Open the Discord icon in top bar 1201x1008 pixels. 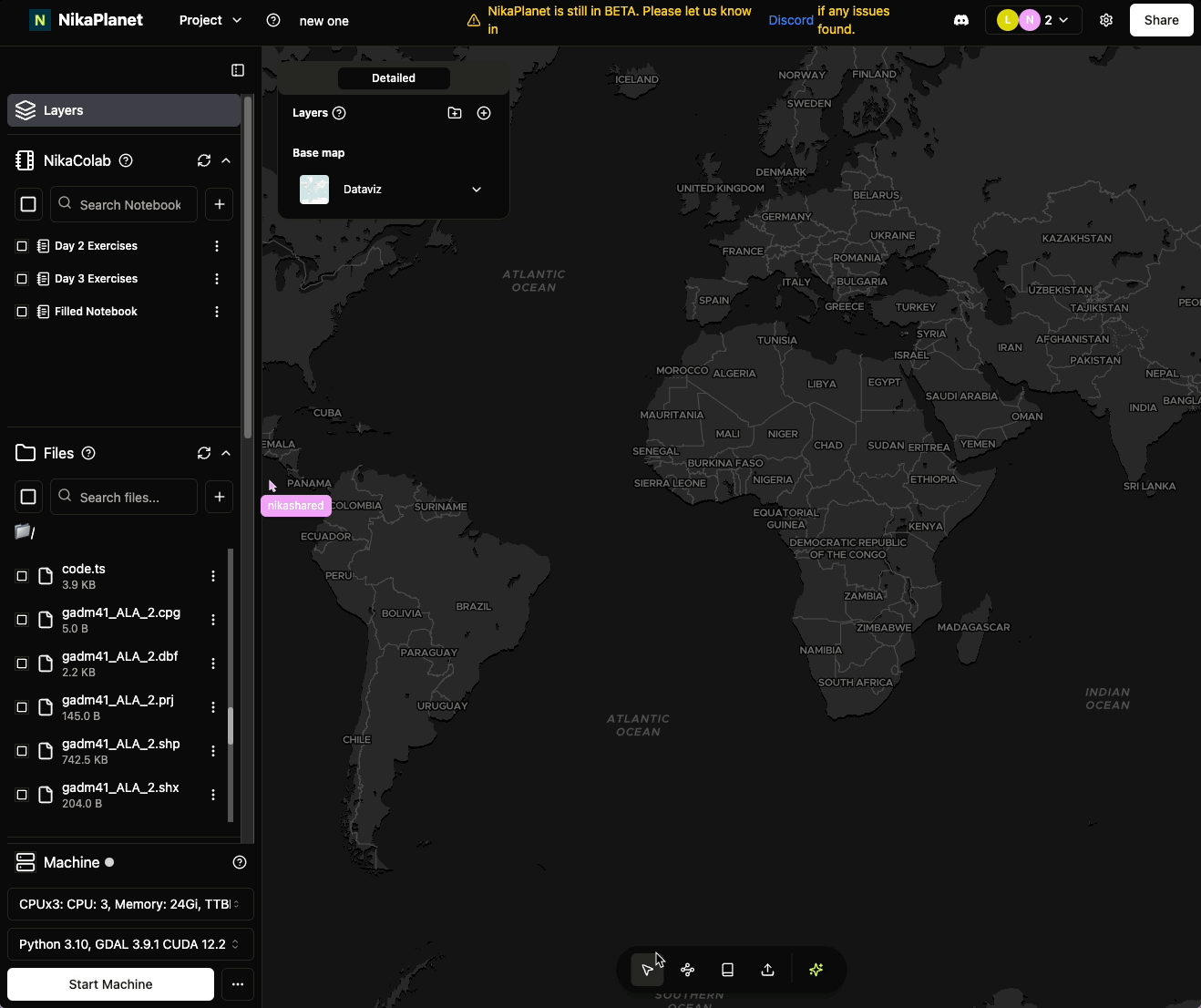click(961, 20)
